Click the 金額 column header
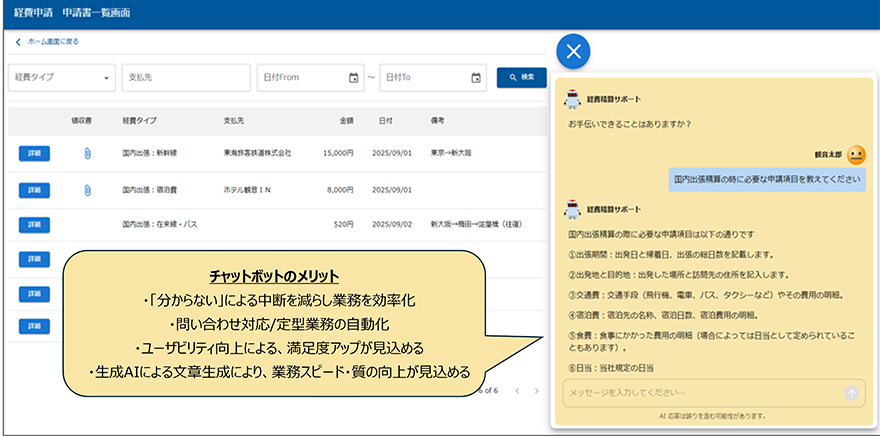 pyautogui.click(x=346, y=121)
